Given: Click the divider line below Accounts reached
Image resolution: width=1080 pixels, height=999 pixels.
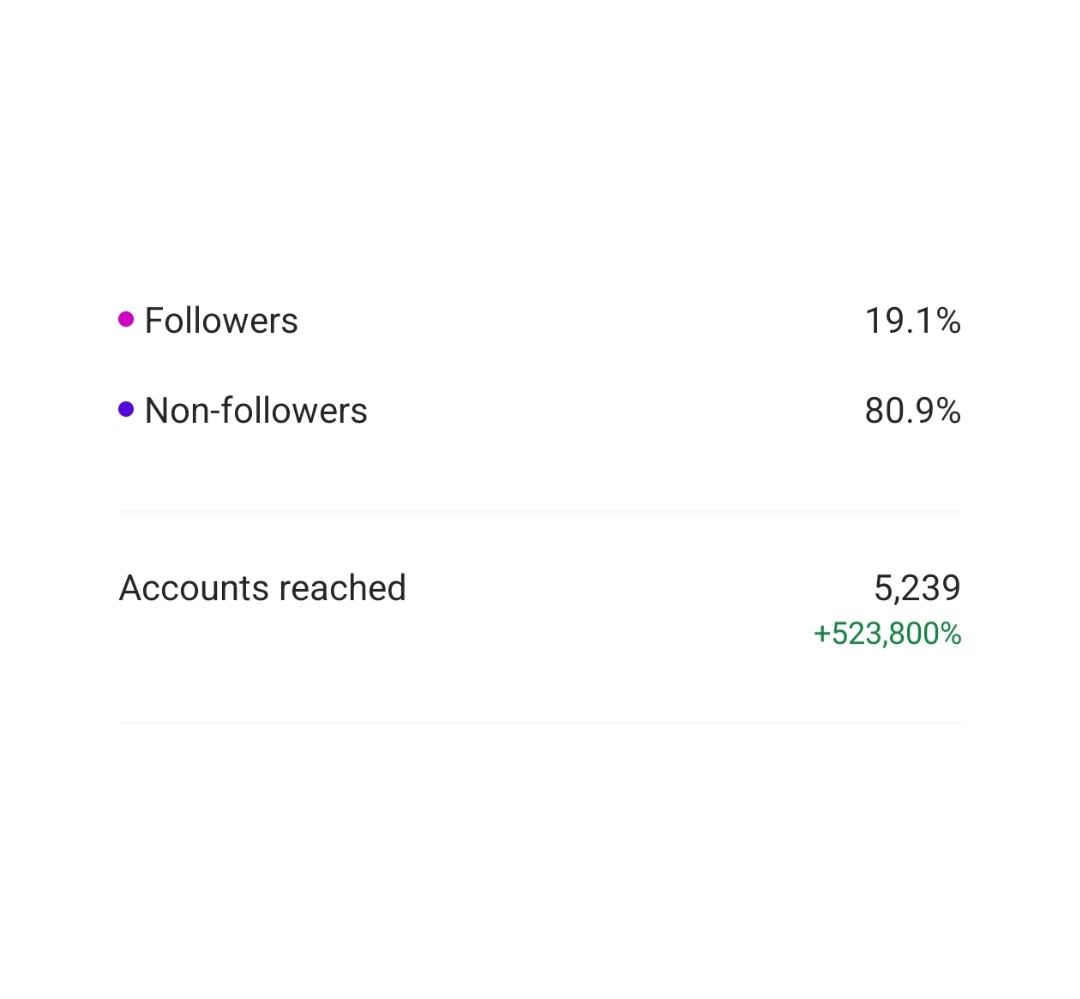Looking at the screenshot, I should click(x=540, y=722).
